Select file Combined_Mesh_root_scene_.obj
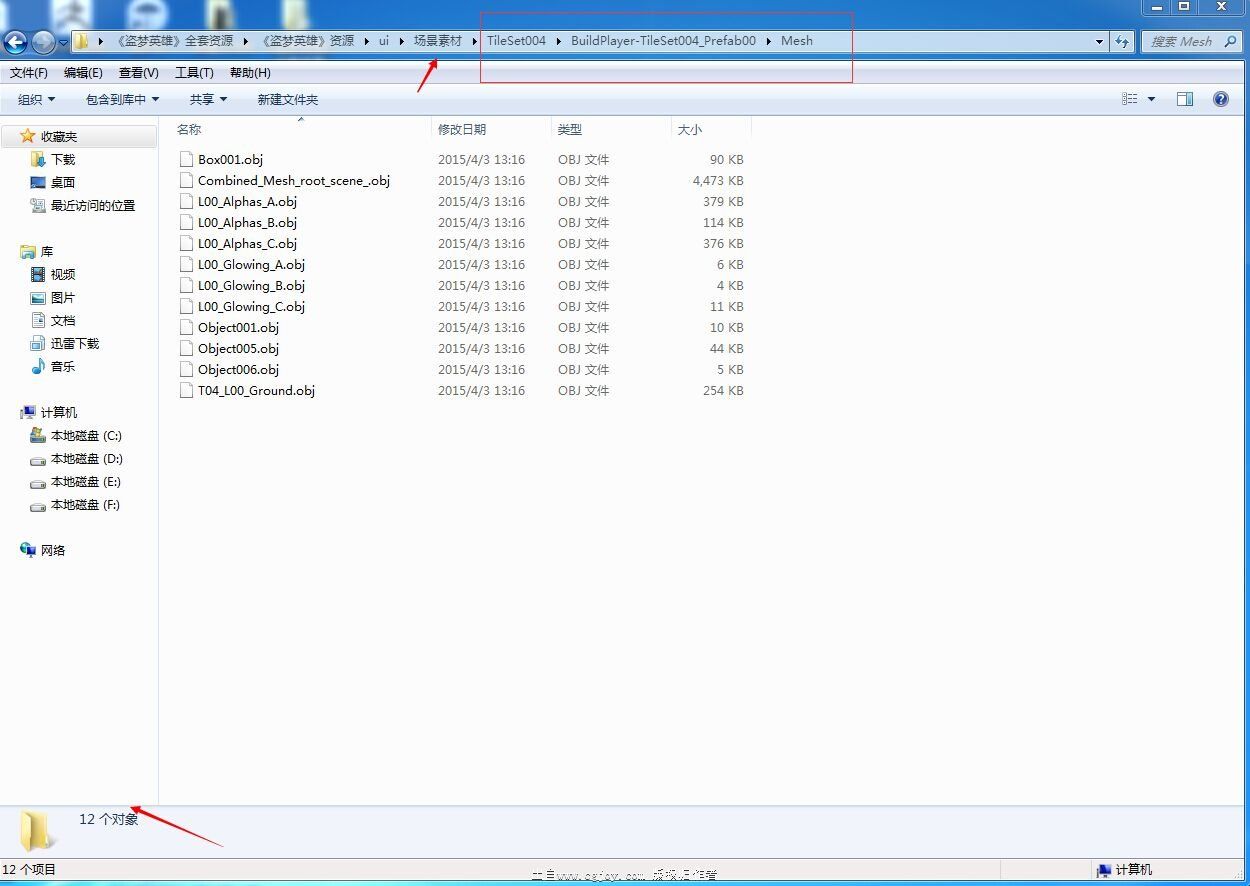1250x886 pixels. (293, 181)
